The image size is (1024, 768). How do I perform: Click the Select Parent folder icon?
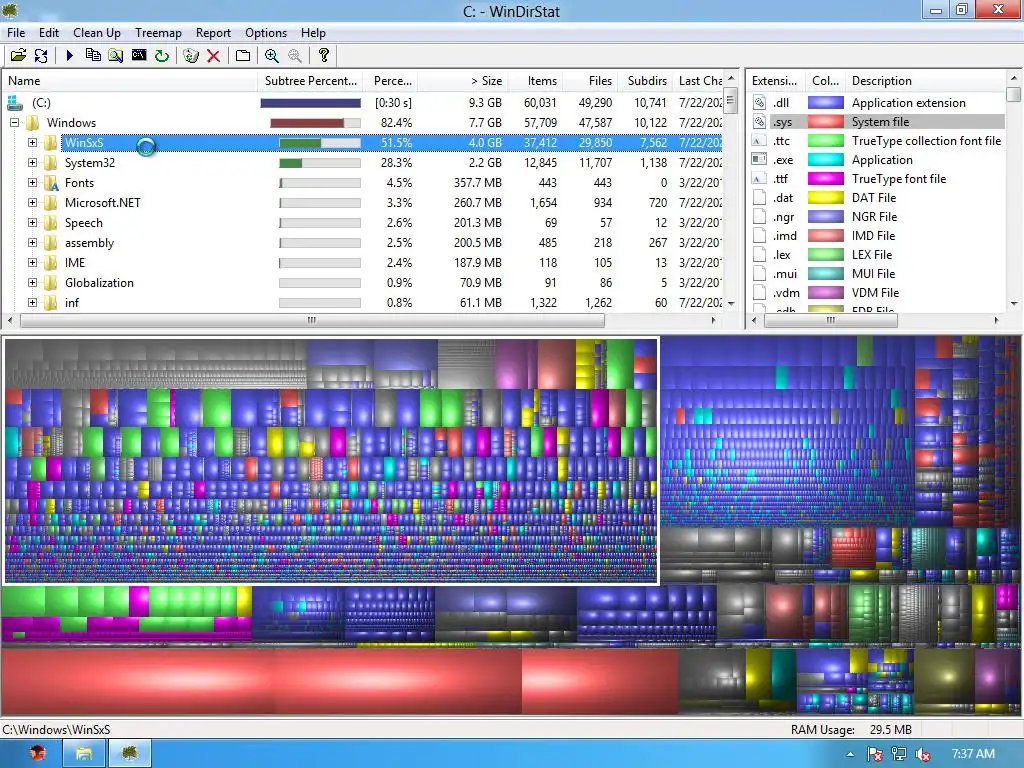click(243, 56)
